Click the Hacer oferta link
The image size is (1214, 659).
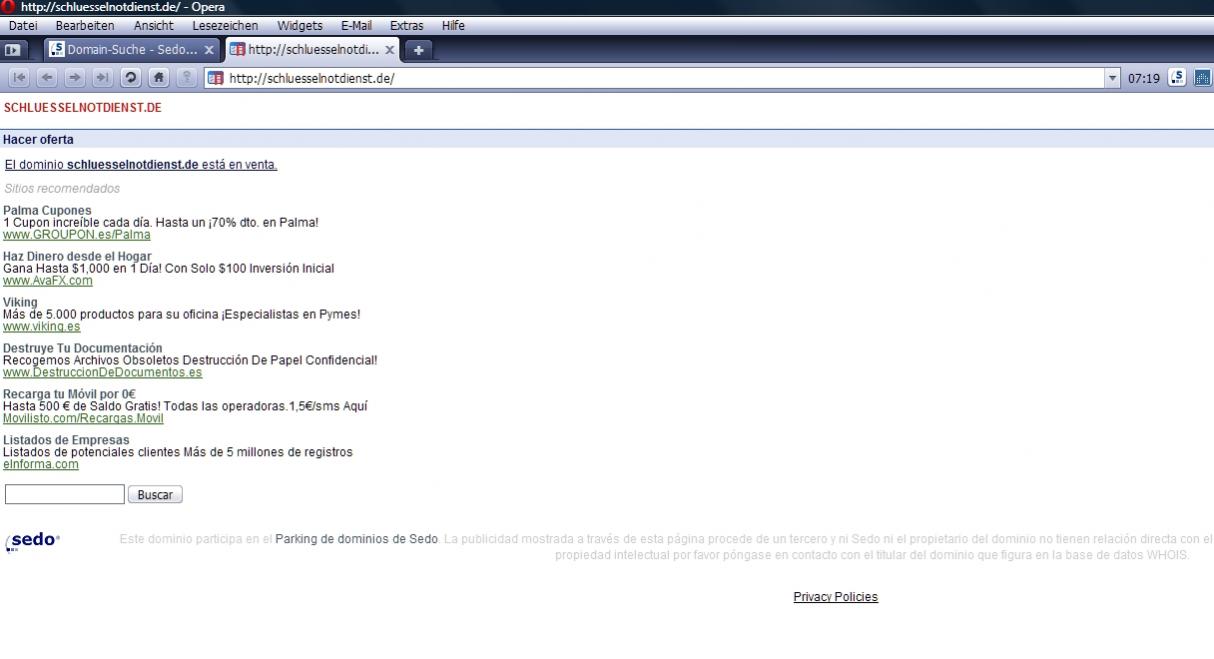[38, 140]
